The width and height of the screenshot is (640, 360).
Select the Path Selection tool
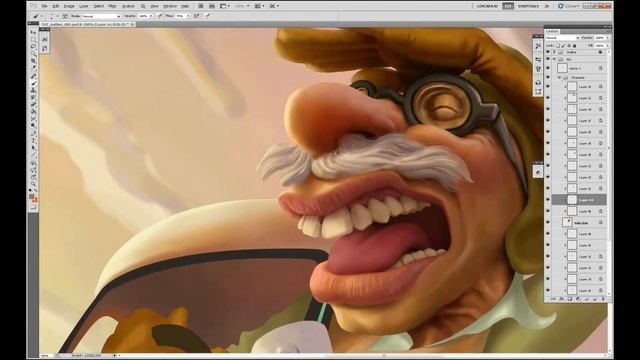tap(33, 148)
